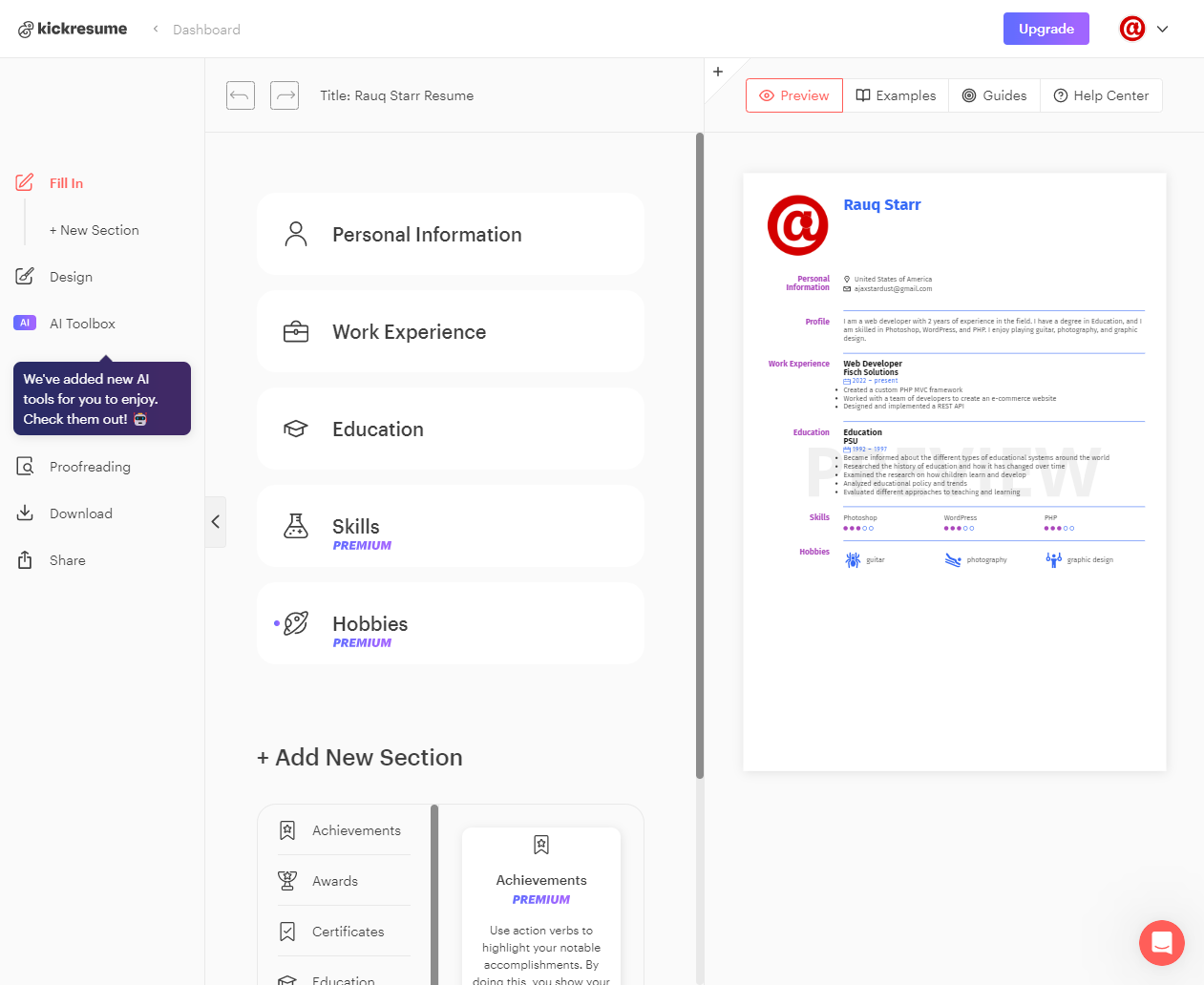
Task: Click the redo arrow button
Action: (285, 95)
